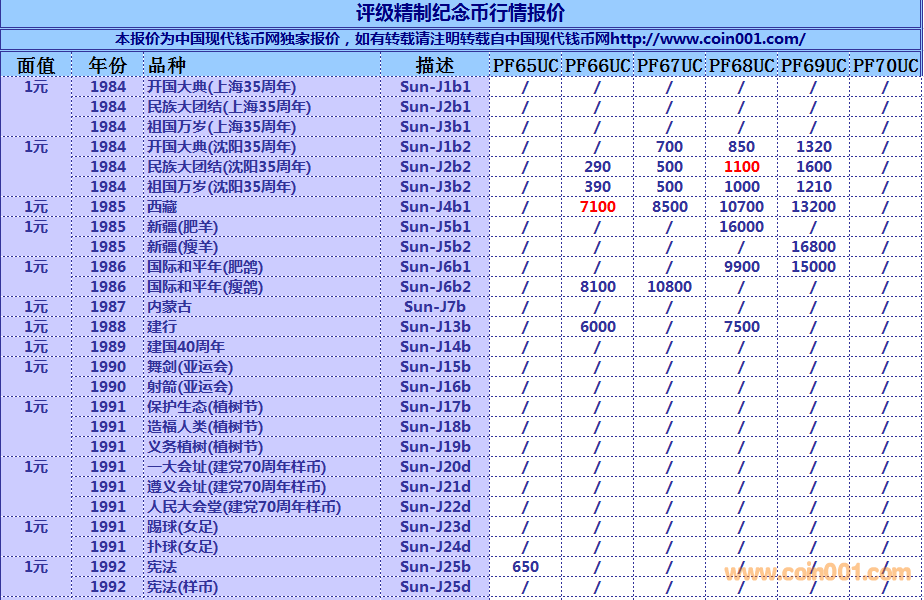Select the 描述 column header

pos(435,66)
